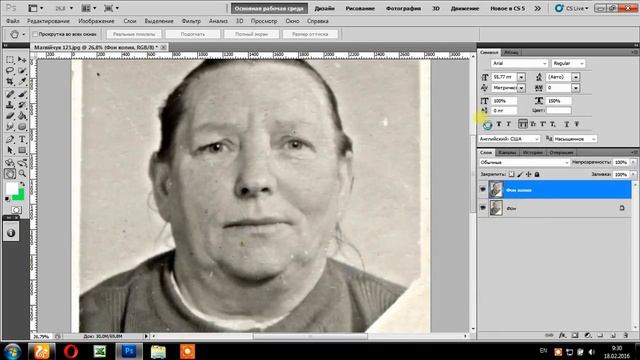Open the Arial font family dropdown
640x360 pixels.
pyautogui.click(x=519, y=63)
